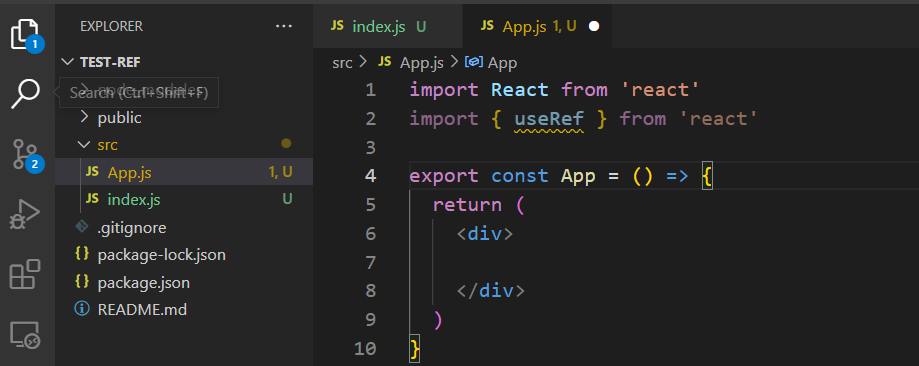
Task: Click the closing brace on line 10
Action: click(415, 348)
